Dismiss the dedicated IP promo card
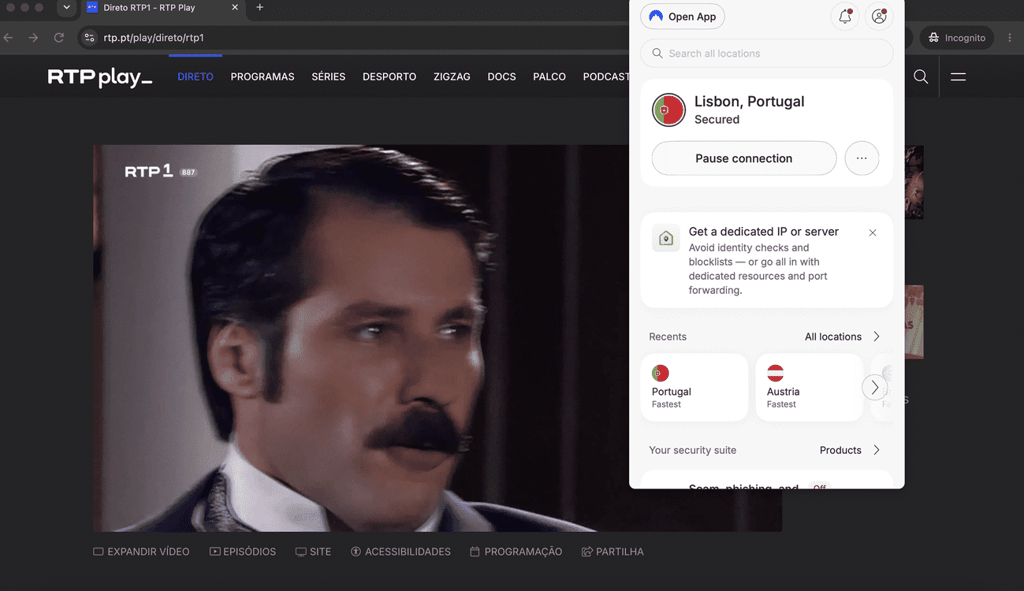 (872, 232)
